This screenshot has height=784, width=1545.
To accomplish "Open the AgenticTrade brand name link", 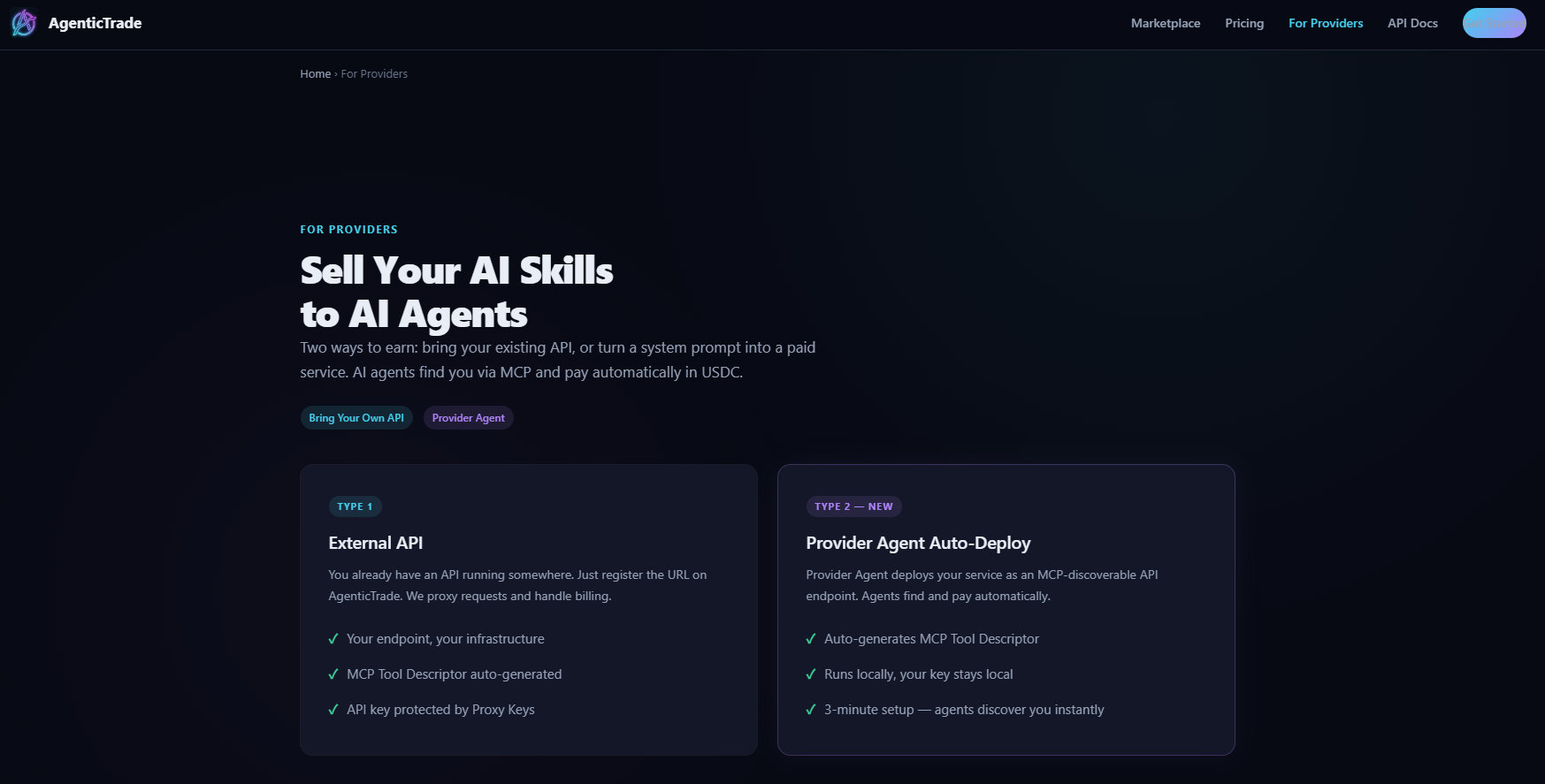I will (x=95, y=23).
